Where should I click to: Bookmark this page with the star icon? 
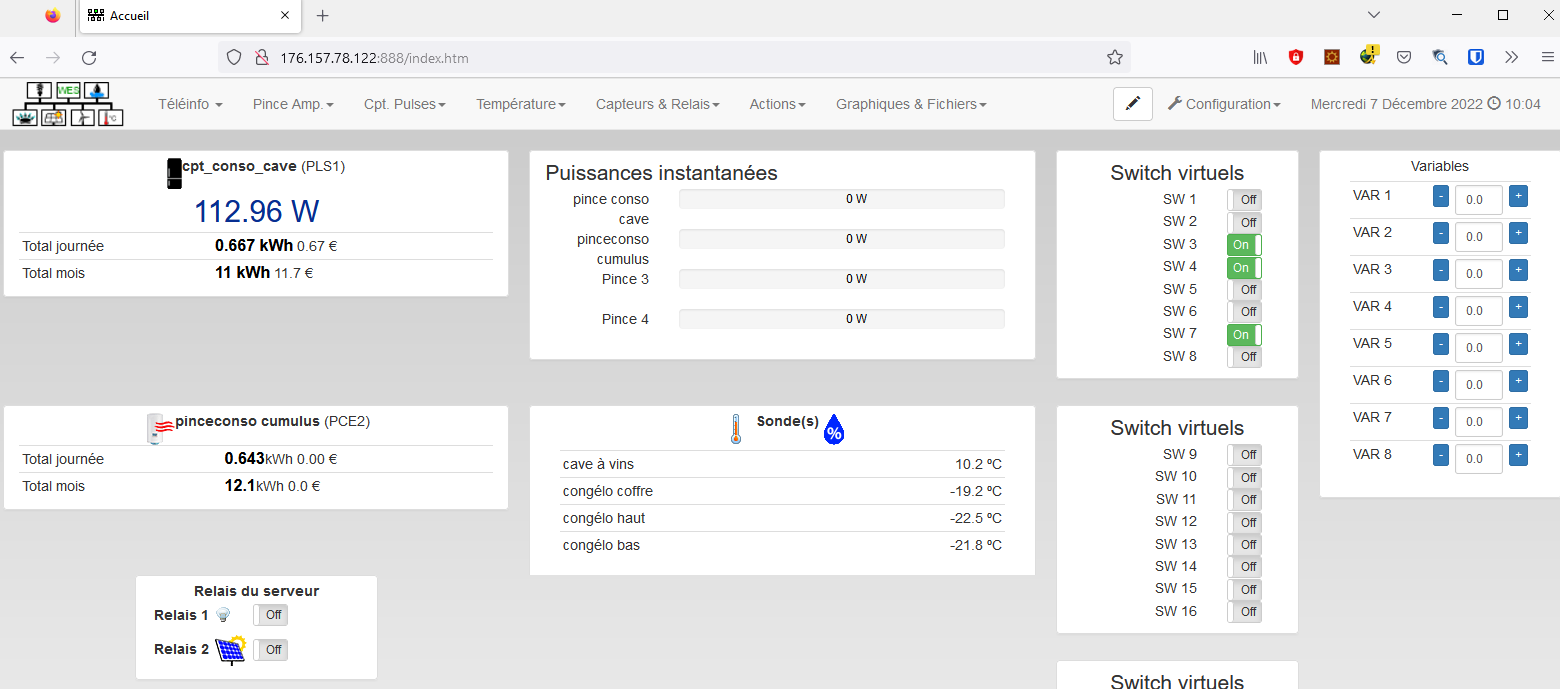tap(1114, 58)
